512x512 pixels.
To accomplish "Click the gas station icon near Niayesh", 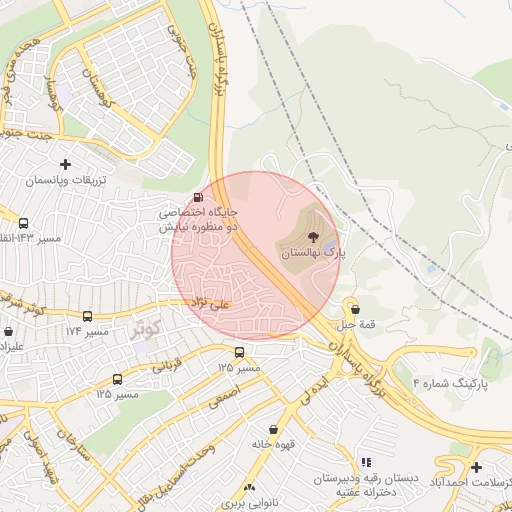I will pos(198,197).
